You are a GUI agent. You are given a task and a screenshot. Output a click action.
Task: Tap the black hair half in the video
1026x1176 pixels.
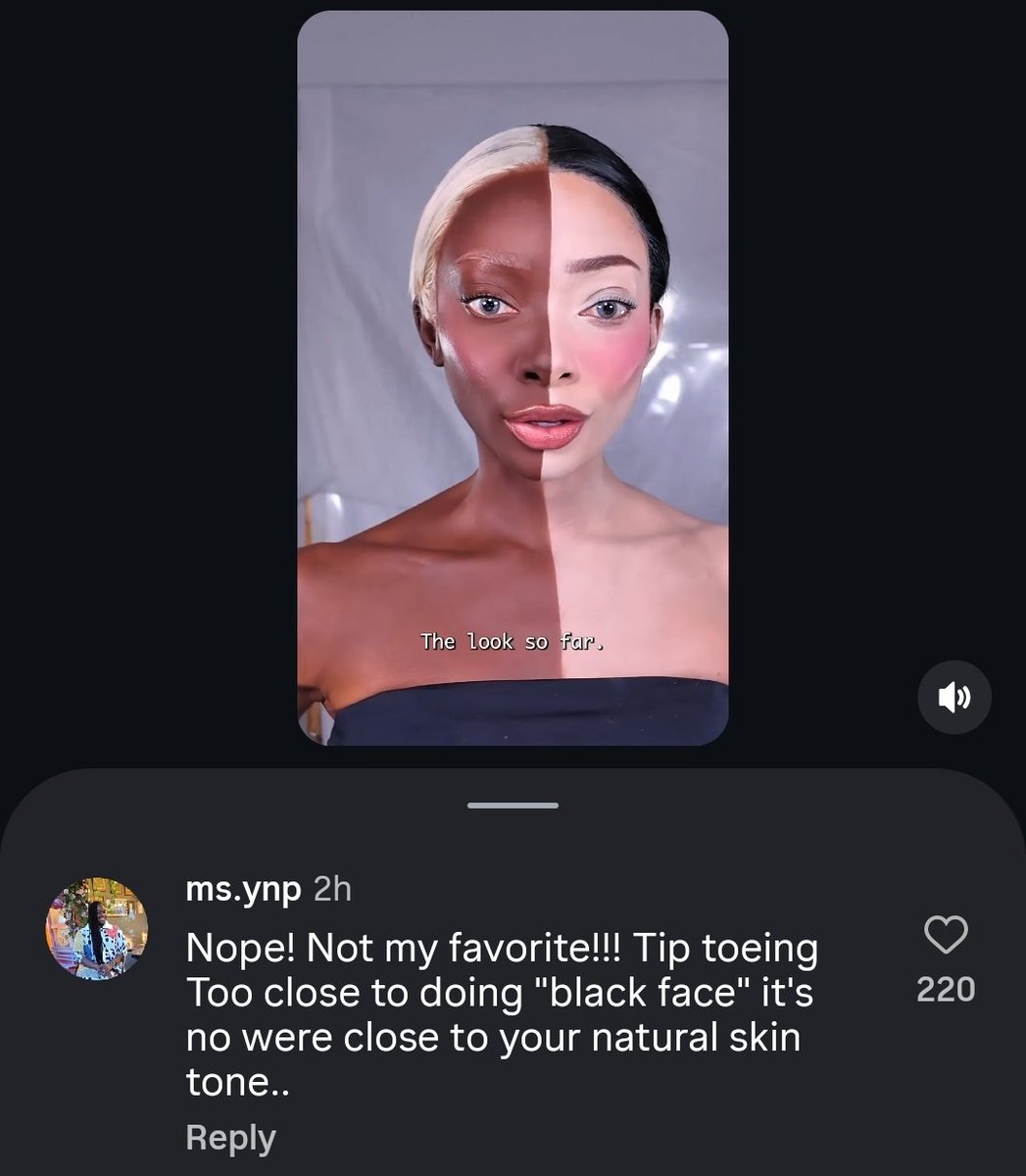pyautogui.click(x=612, y=186)
